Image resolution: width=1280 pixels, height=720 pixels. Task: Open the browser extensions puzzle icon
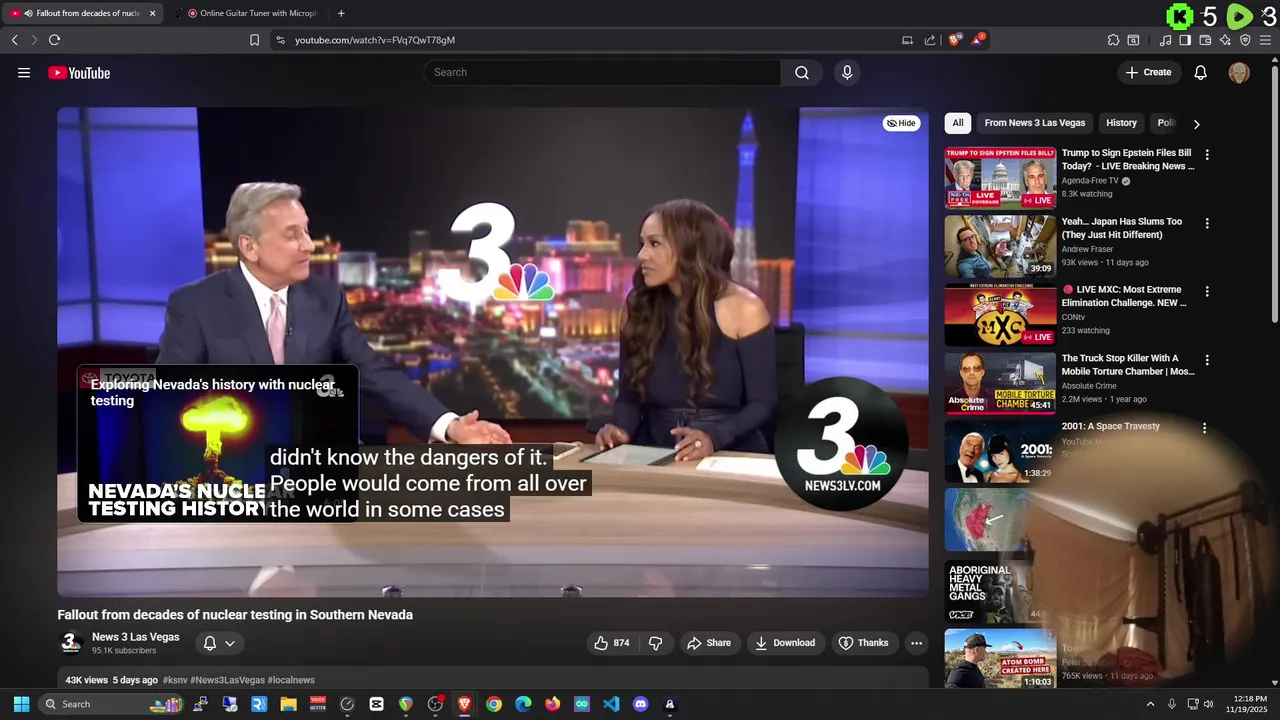tap(1113, 40)
